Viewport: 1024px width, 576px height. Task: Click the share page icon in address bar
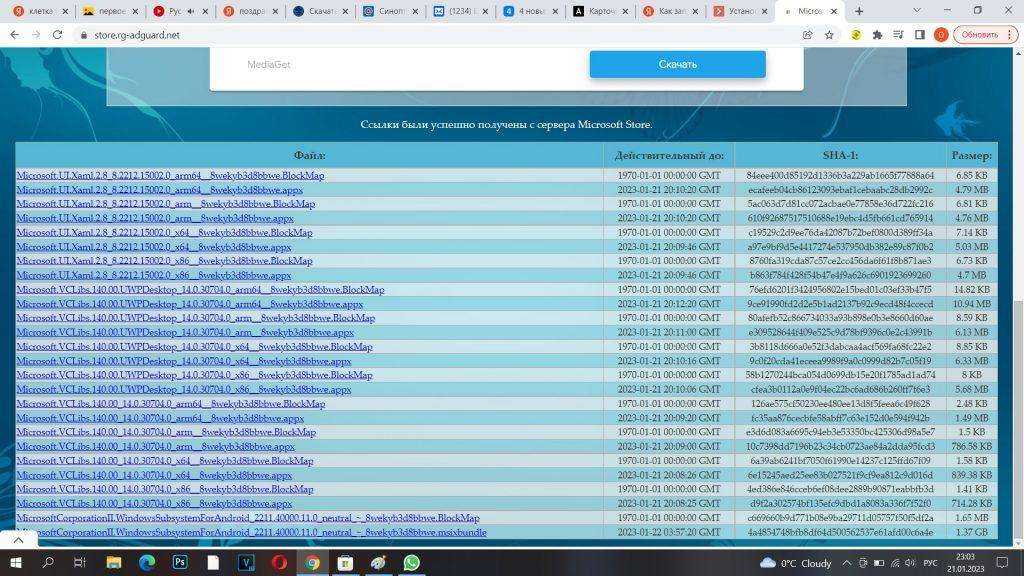coord(807,34)
